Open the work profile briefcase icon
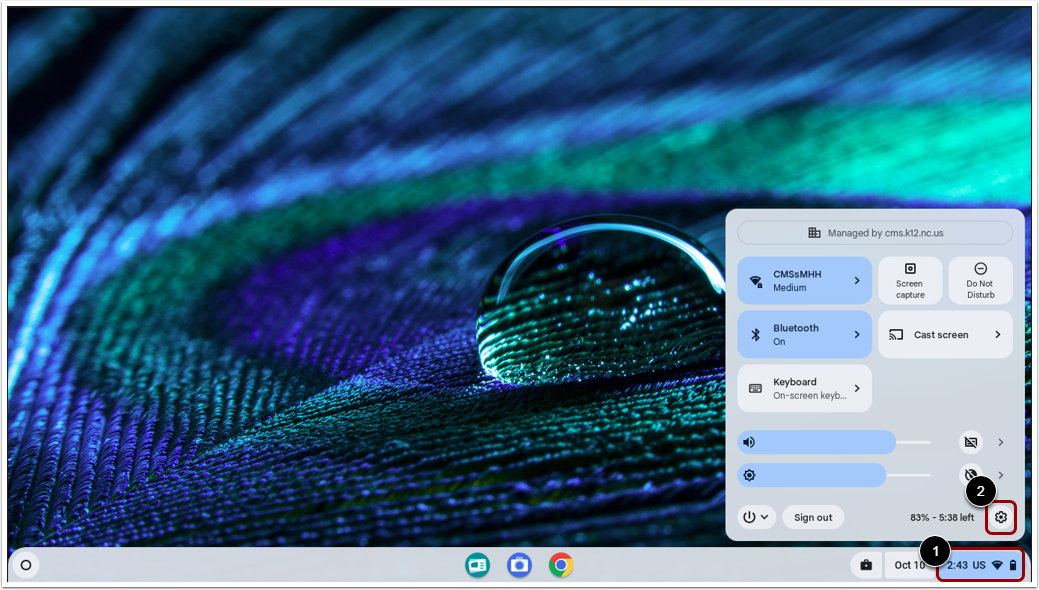Screen dimensions: 1039x590 tap(866, 565)
